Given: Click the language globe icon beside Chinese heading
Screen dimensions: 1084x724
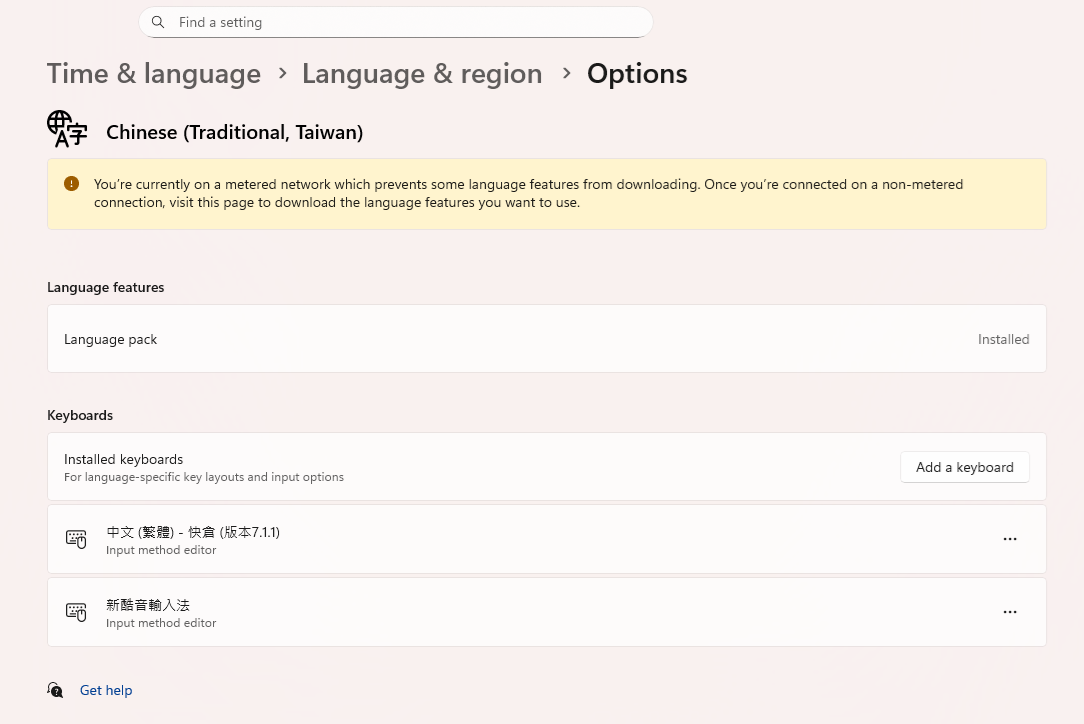Looking at the screenshot, I should pyautogui.click(x=67, y=129).
